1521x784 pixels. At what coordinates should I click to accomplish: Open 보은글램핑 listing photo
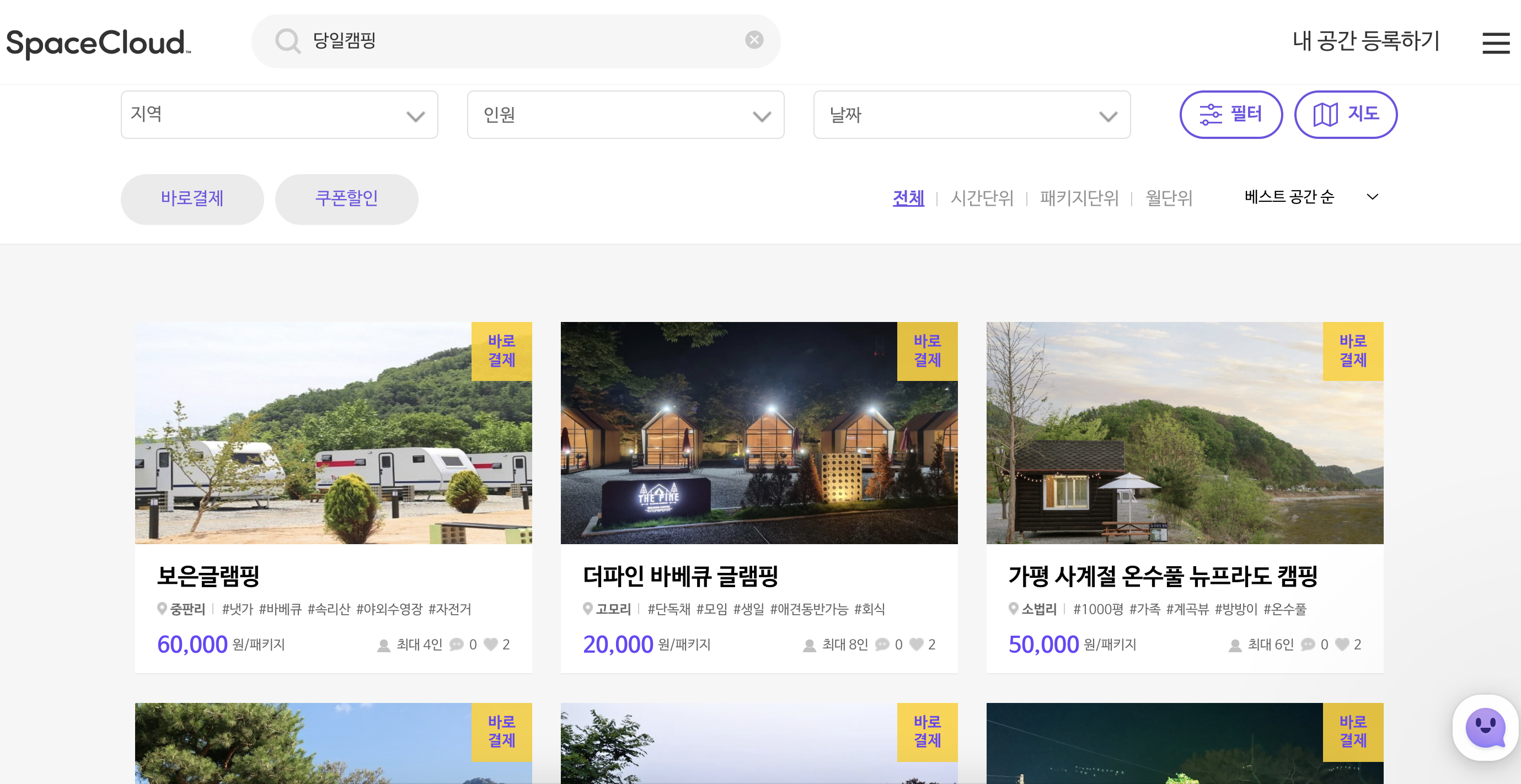coord(333,433)
